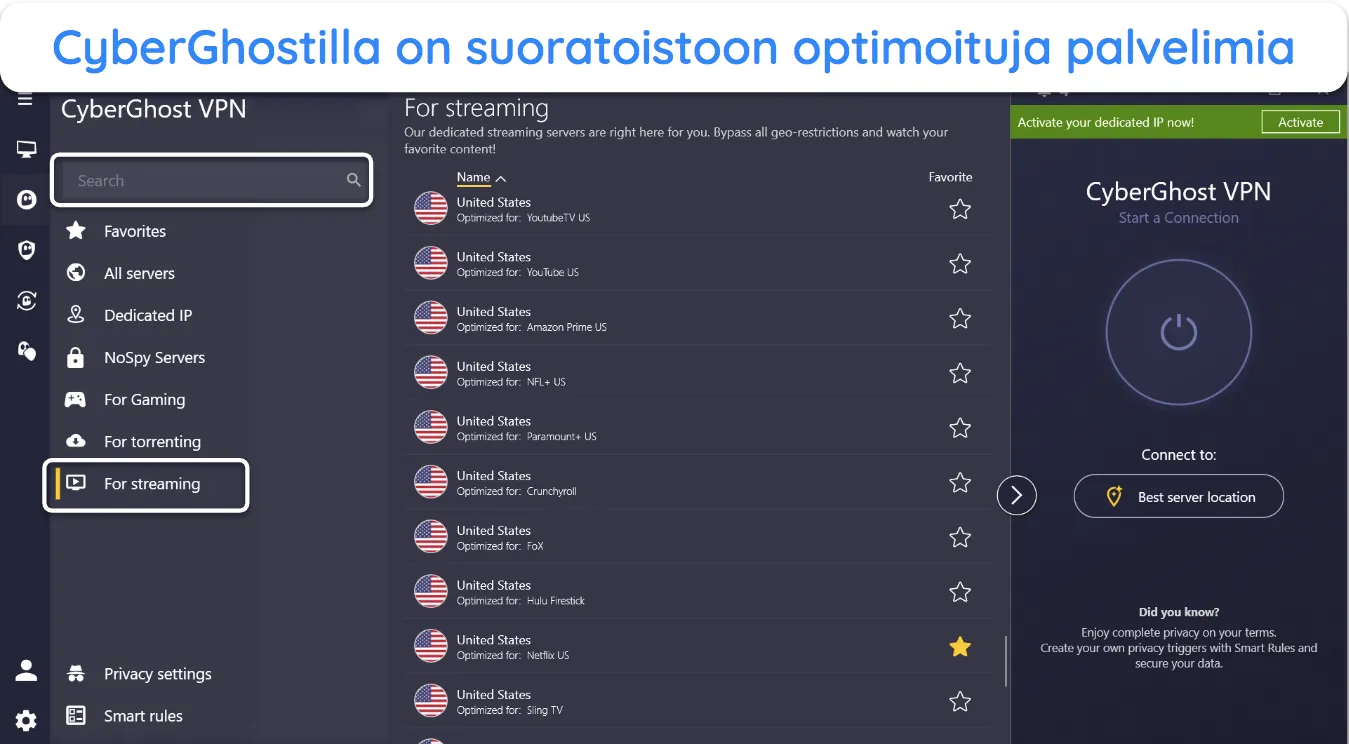1349x744 pixels.
Task: Click the account profile icon
Action: pyautogui.click(x=26, y=671)
